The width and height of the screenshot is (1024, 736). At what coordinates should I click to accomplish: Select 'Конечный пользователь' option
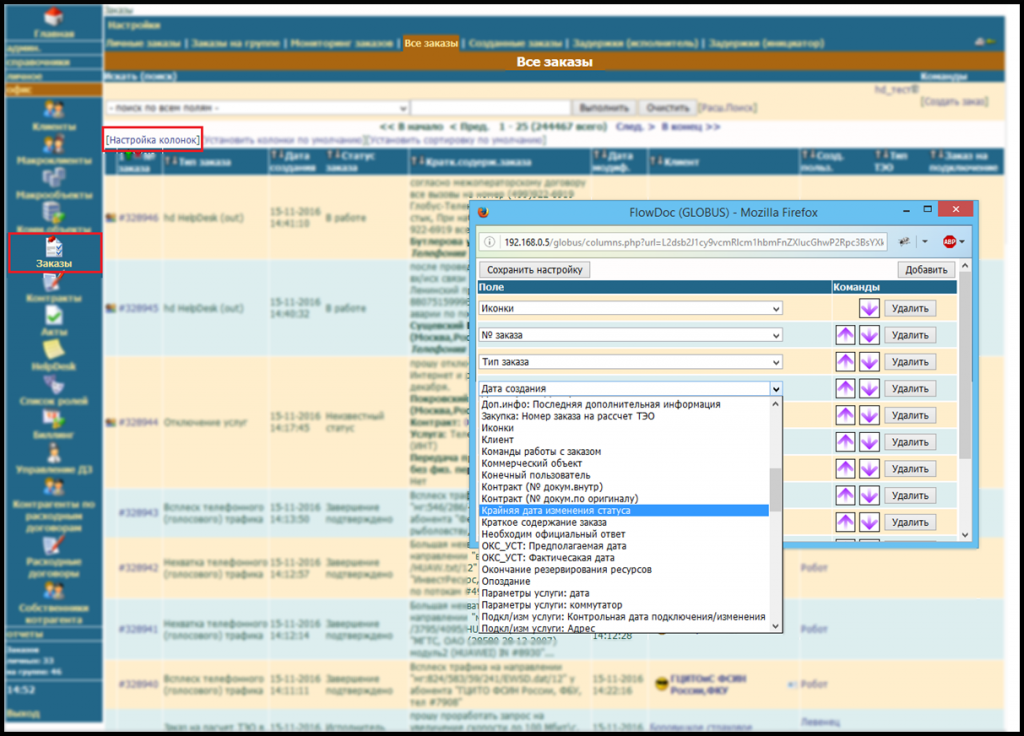point(624,475)
